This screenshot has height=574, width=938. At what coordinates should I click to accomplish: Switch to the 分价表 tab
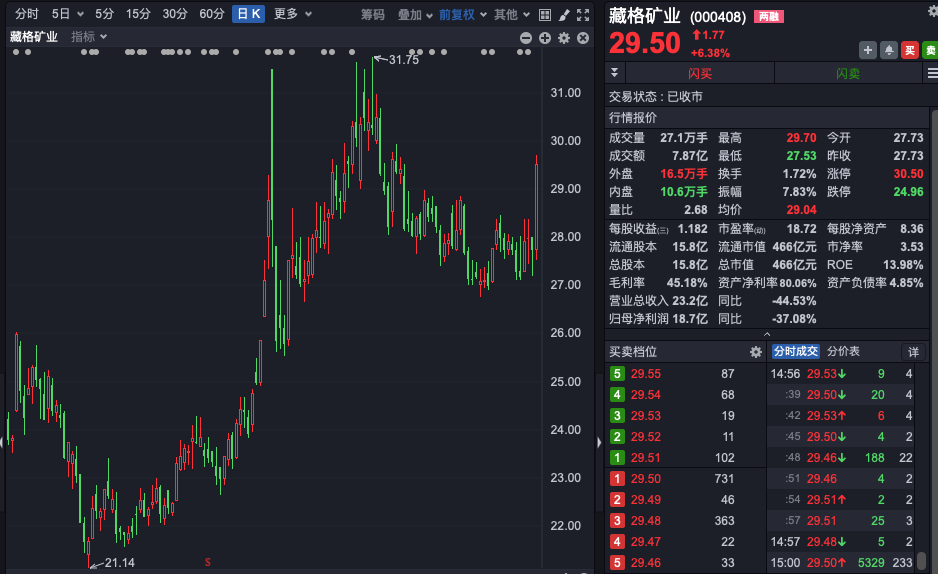coord(842,352)
